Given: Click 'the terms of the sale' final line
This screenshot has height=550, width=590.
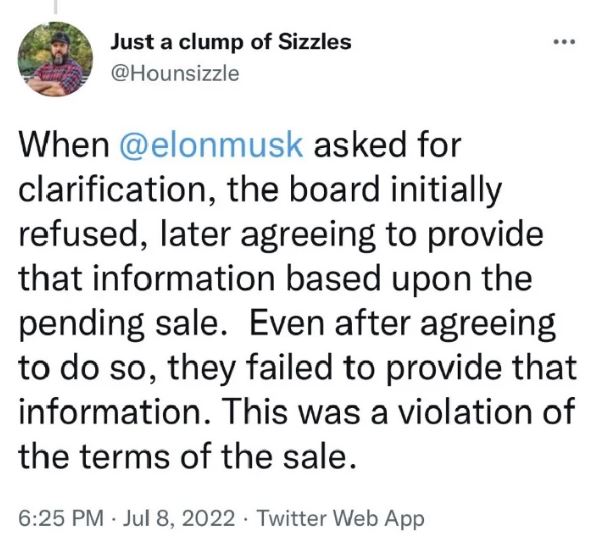Looking at the screenshot, I should click(x=187, y=456).
